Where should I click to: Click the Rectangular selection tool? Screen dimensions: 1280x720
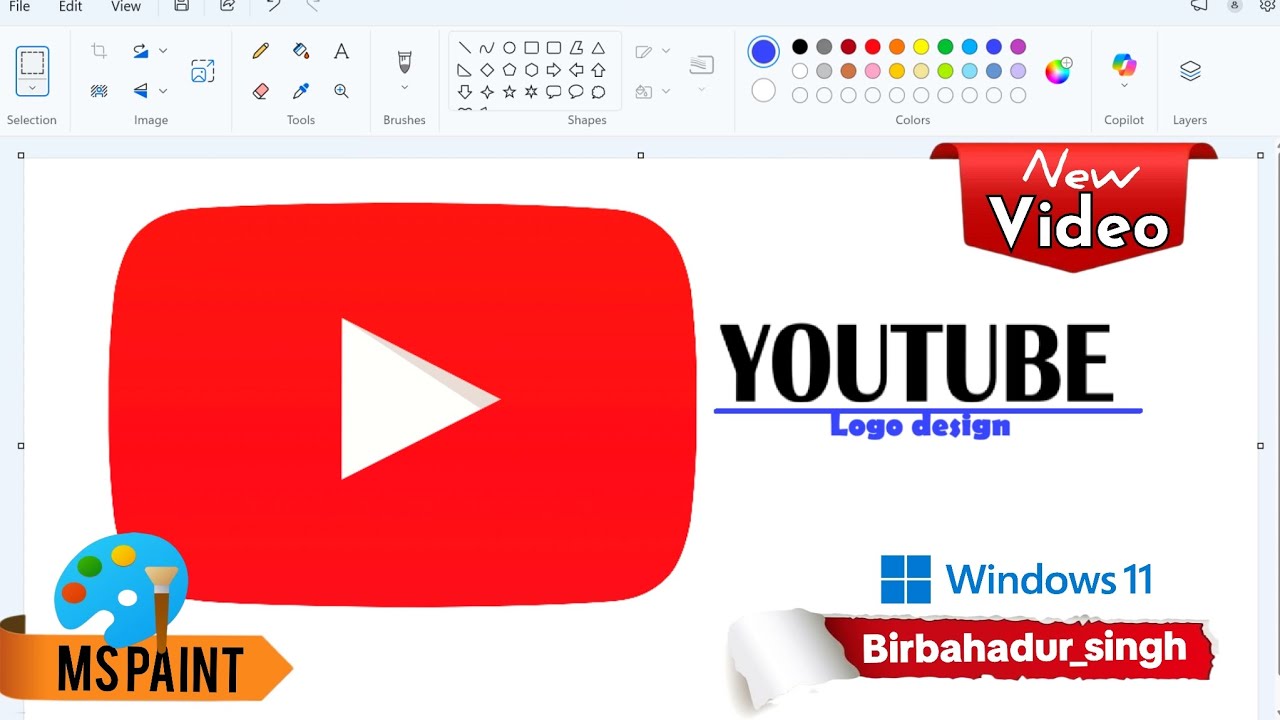click(32, 63)
